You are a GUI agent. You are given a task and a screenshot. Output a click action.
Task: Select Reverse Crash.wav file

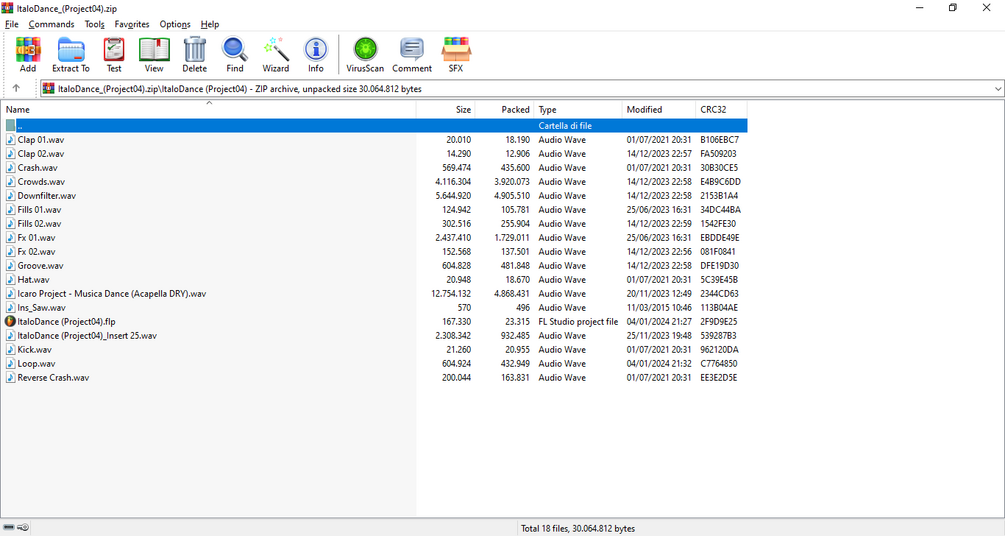53,378
